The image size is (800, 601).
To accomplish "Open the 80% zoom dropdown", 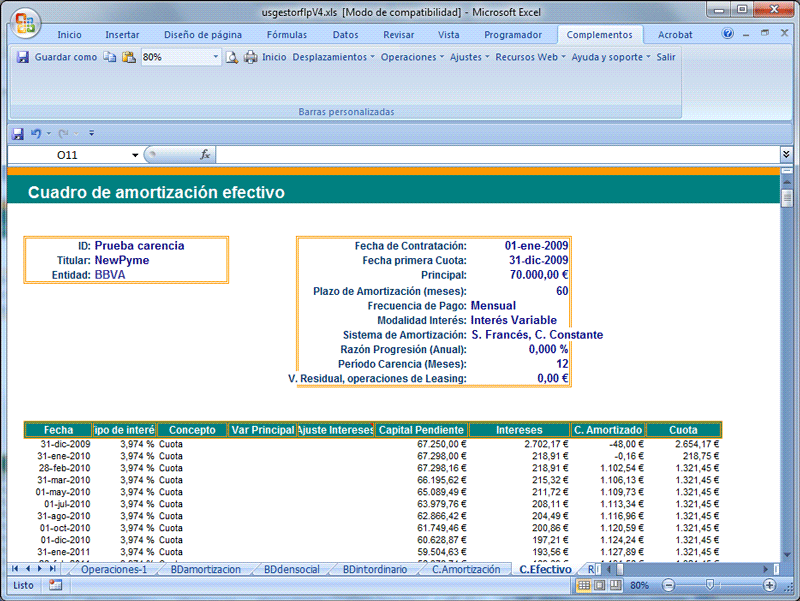I will [216, 57].
